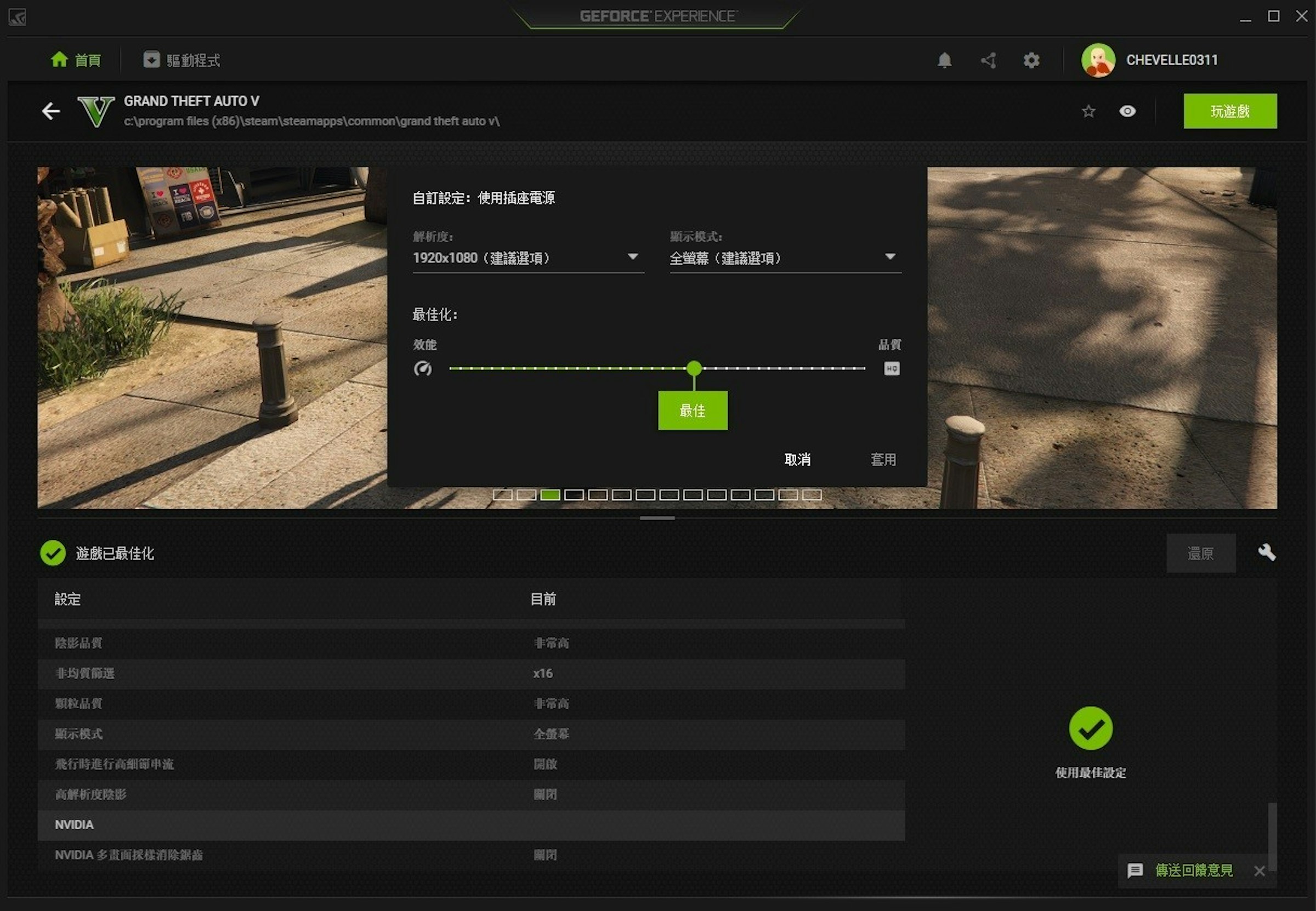Click the 高解析度陰影 settings row

pyautogui.click(x=471, y=794)
